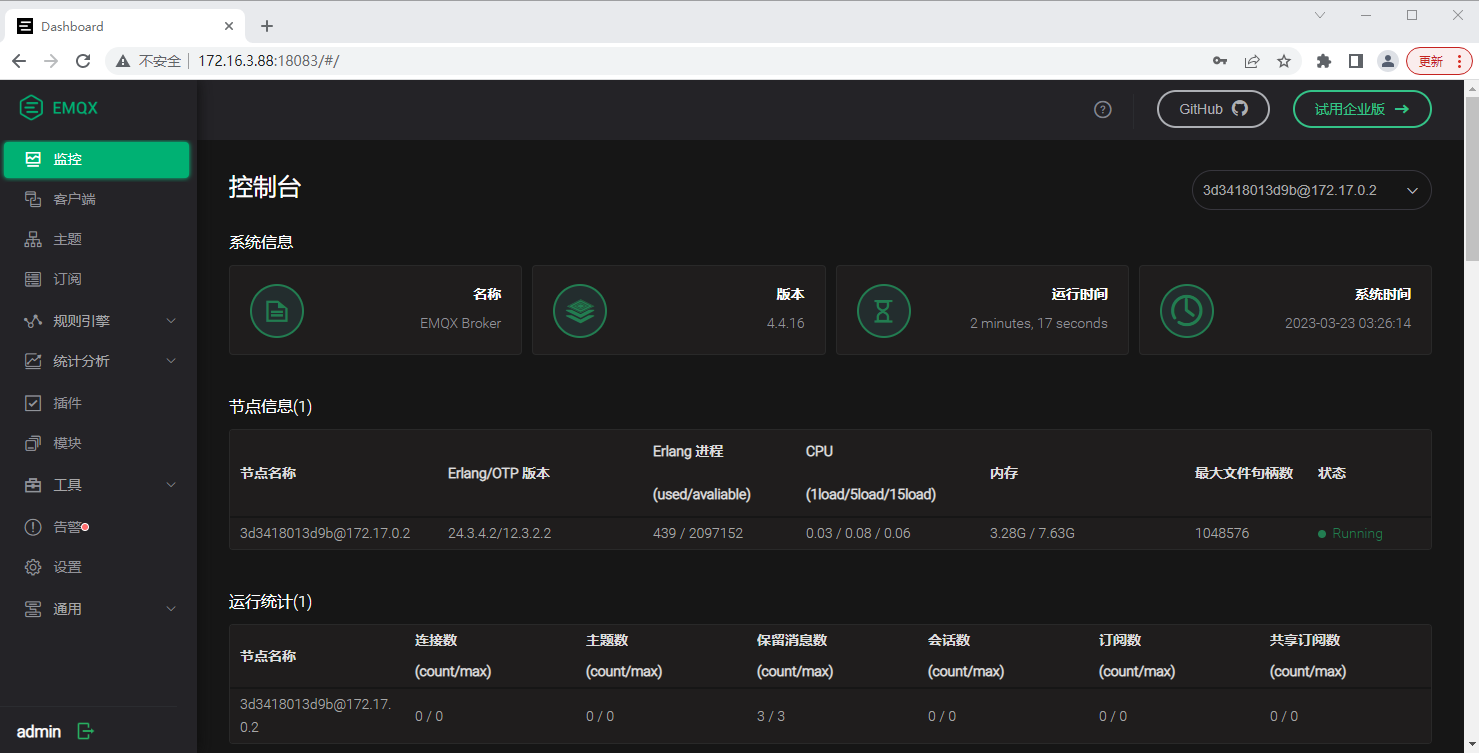Click Erlang/OTP version 24.3.4.2/12.3.2.2
Image resolution: width=1479 pixels, height=753 pixels.
pos(499,534)
